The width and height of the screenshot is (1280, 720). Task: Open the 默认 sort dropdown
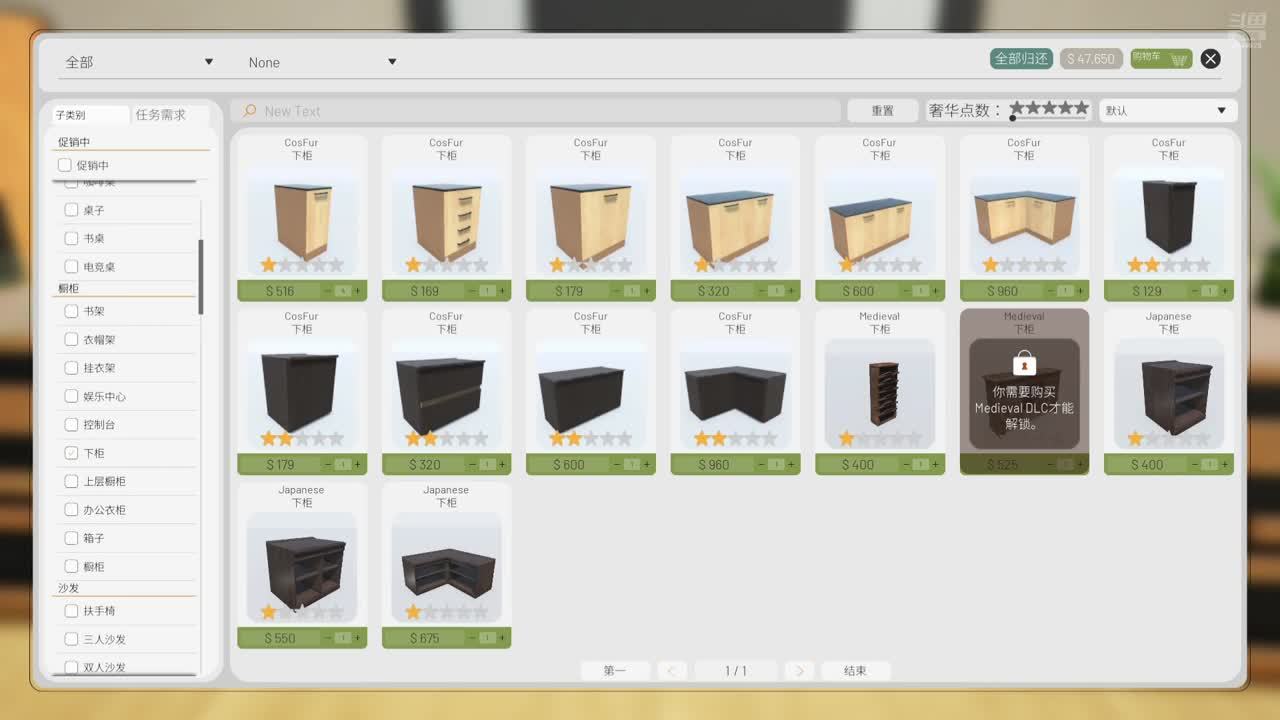1168,111
